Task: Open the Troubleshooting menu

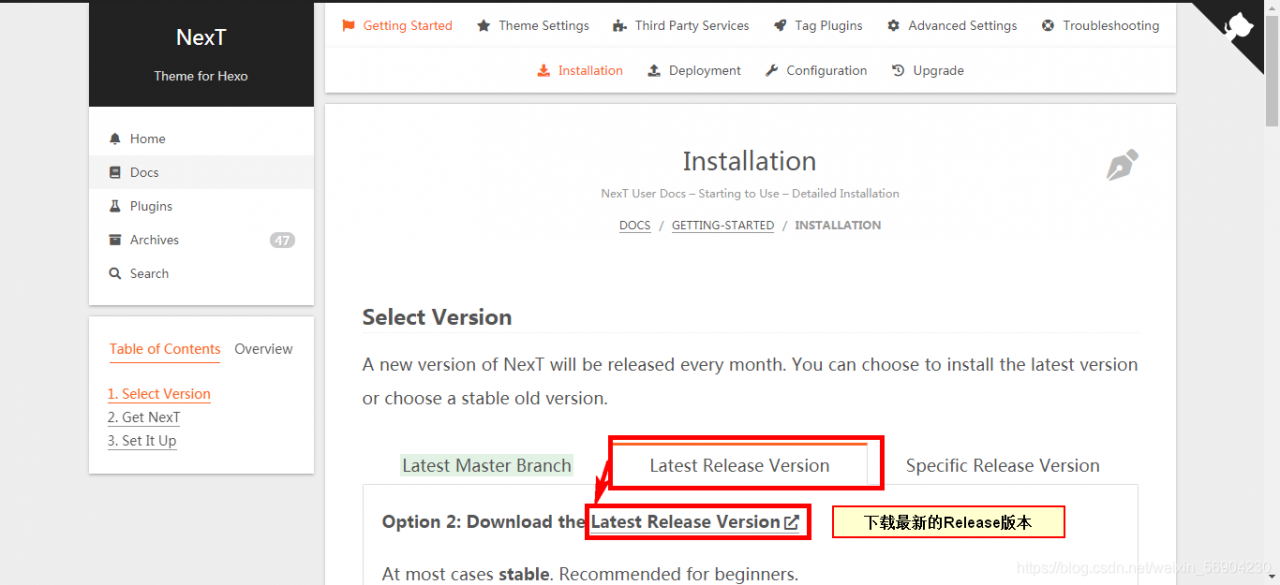Action: point(1100,26)
